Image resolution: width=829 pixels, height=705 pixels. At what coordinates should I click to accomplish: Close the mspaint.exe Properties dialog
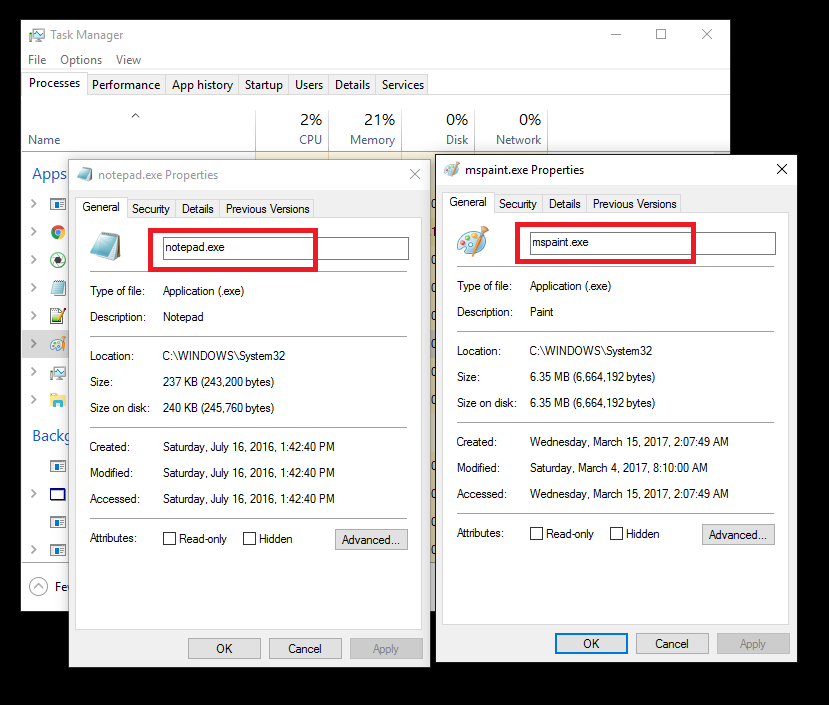pos(781,169)
